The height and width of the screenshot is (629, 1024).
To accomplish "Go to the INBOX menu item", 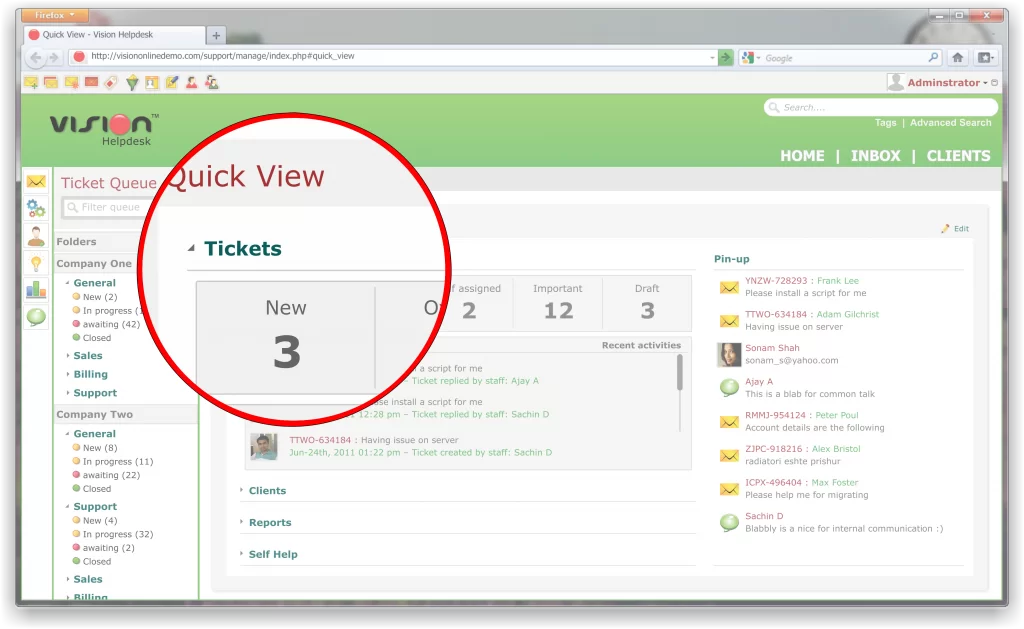I will pos(875,156).
